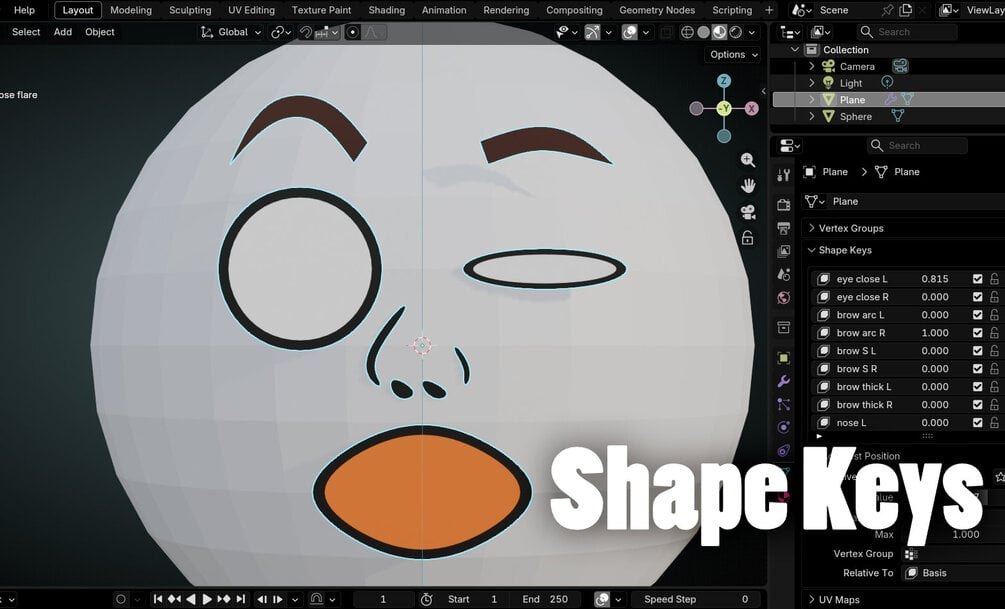Screen dimensions: 1005x609
Task: Expand the Camera item in outliner
Action: (811, 66)
